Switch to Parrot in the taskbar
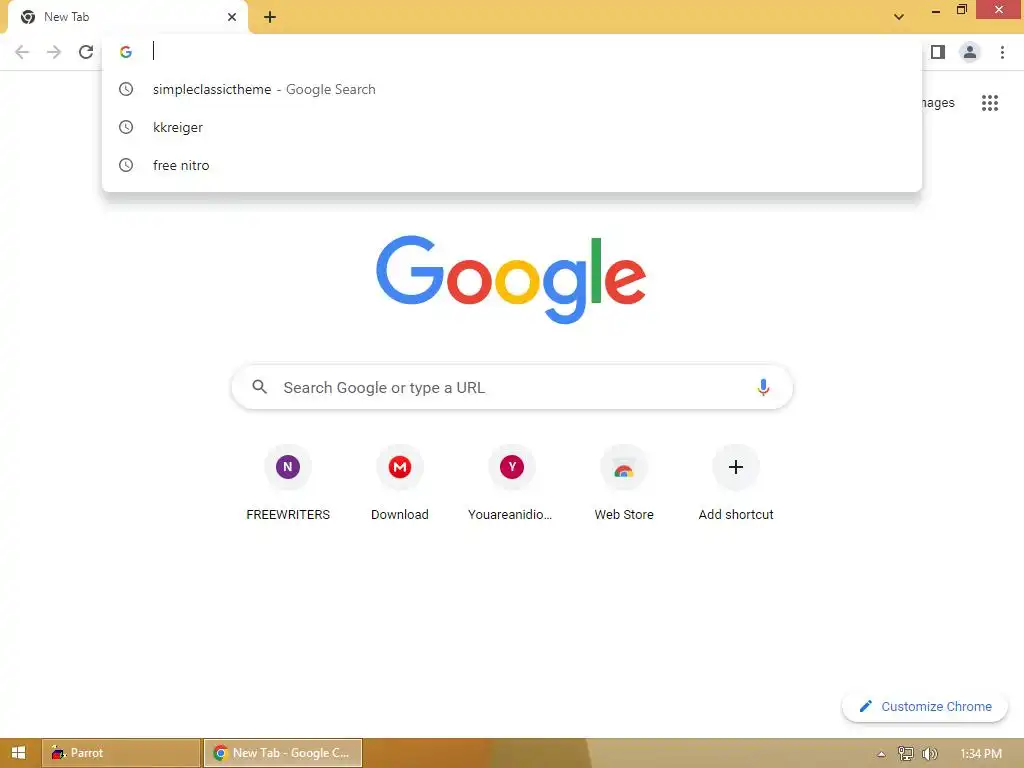 [121, 753]
